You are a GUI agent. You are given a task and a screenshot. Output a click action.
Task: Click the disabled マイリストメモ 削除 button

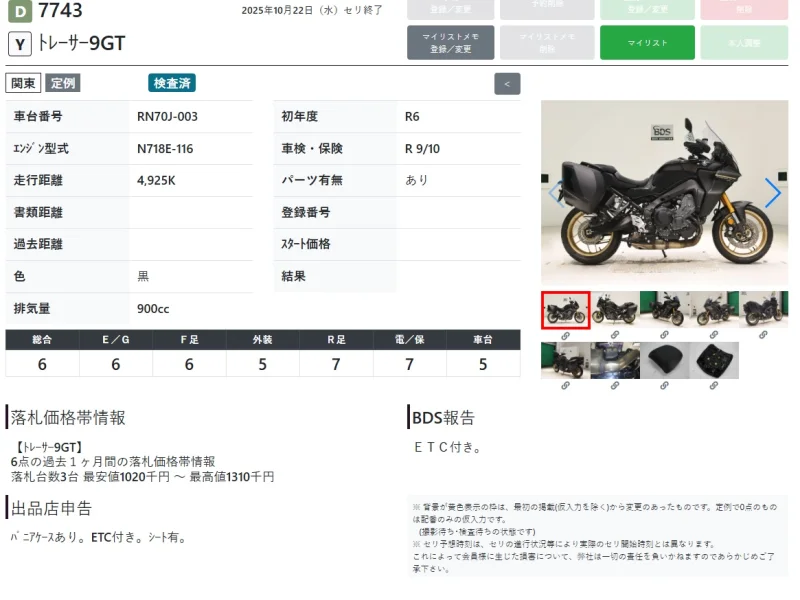pyautogui.click(x=547, y=43)
